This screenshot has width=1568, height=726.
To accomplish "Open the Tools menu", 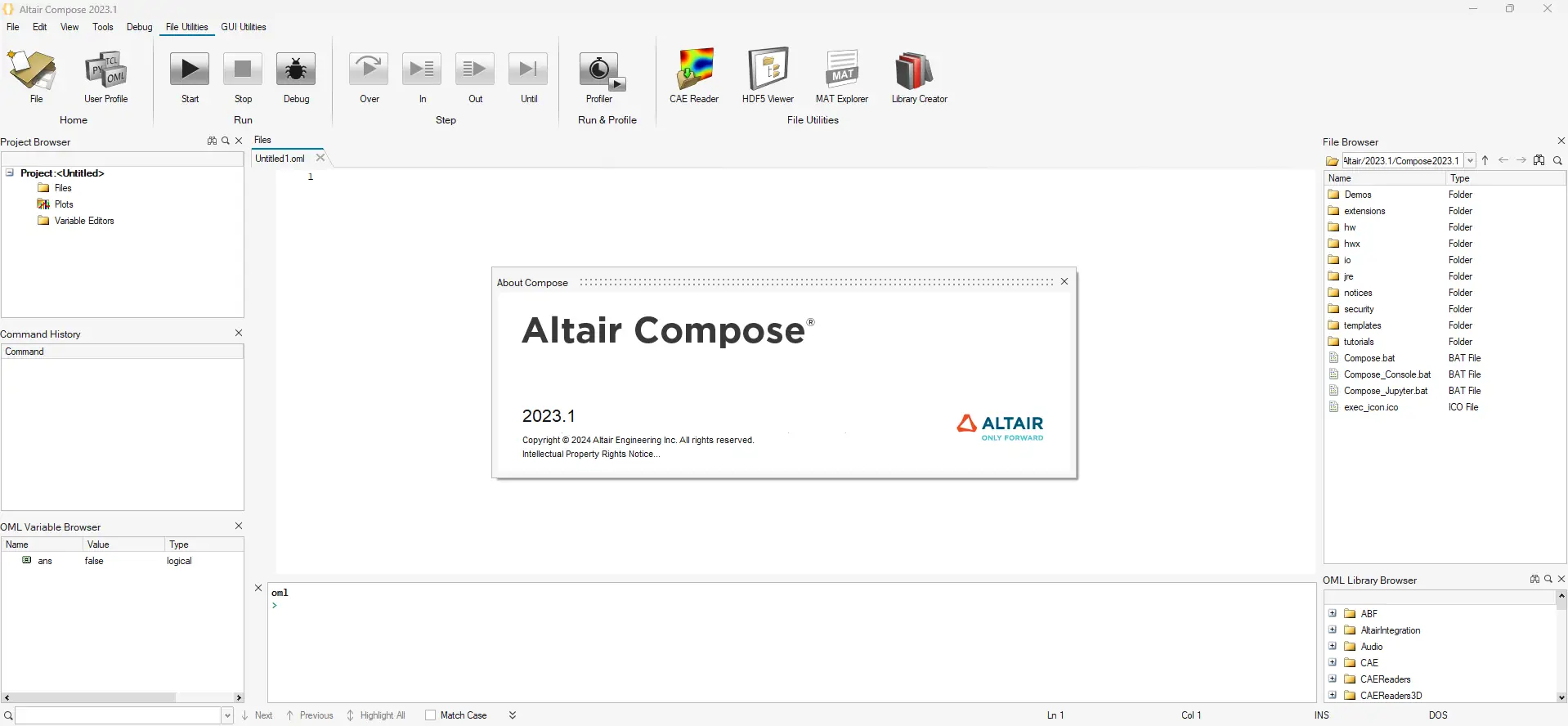I will [x=103, y=27].
